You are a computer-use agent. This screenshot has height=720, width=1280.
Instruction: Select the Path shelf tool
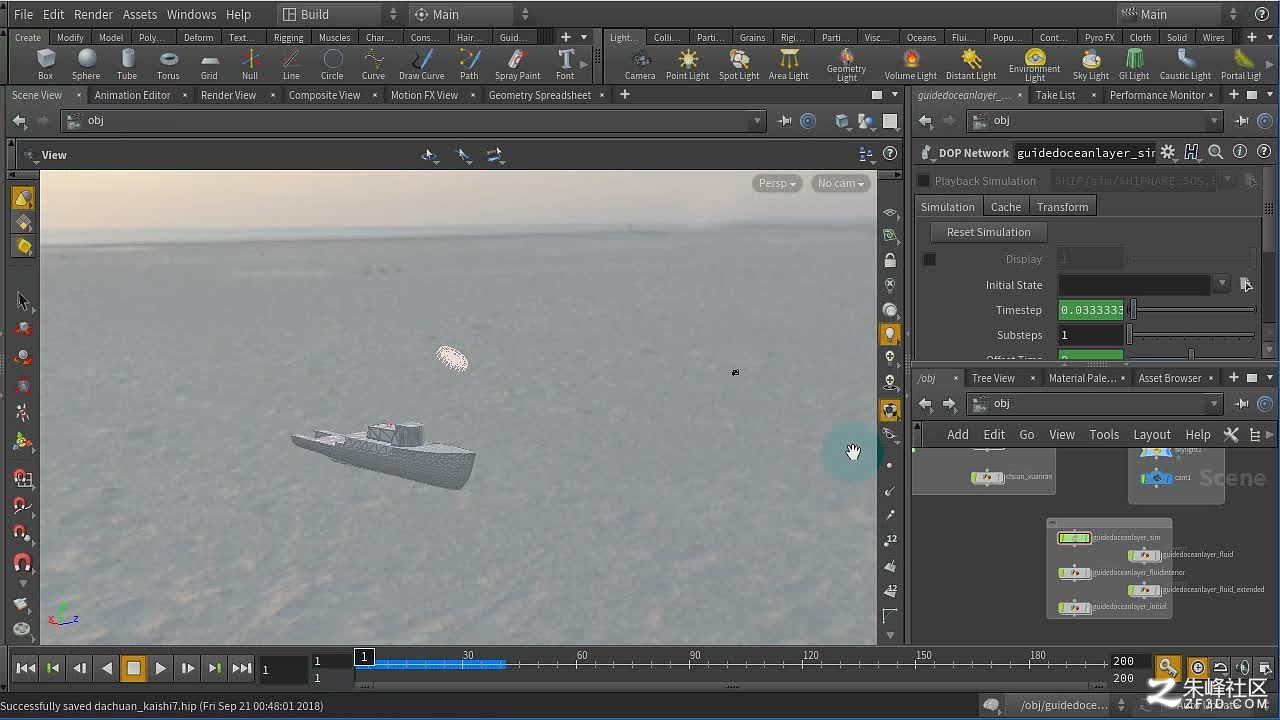(469, 64)
